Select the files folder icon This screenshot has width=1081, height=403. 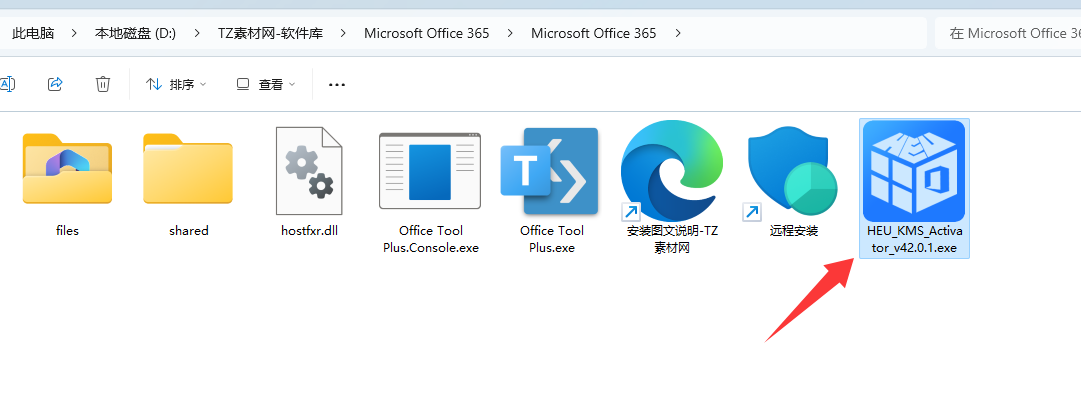point(67,169)
